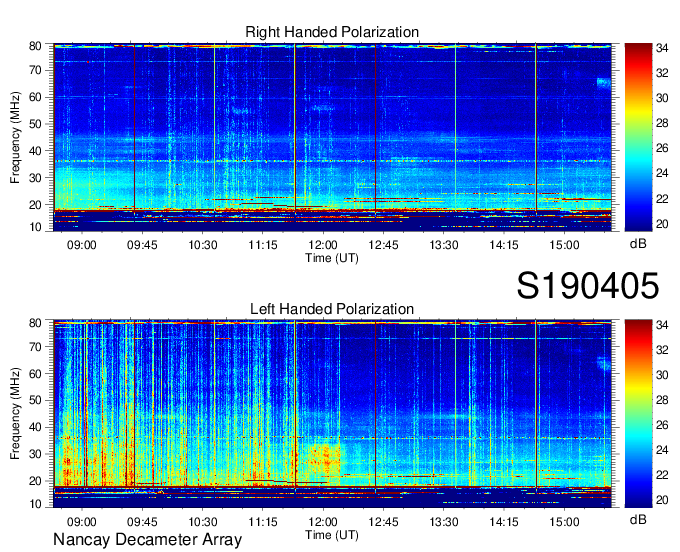Click the 13:30 tick label on bottom plot
This screenshot has height=552, width=680.
tap(444, 522)
